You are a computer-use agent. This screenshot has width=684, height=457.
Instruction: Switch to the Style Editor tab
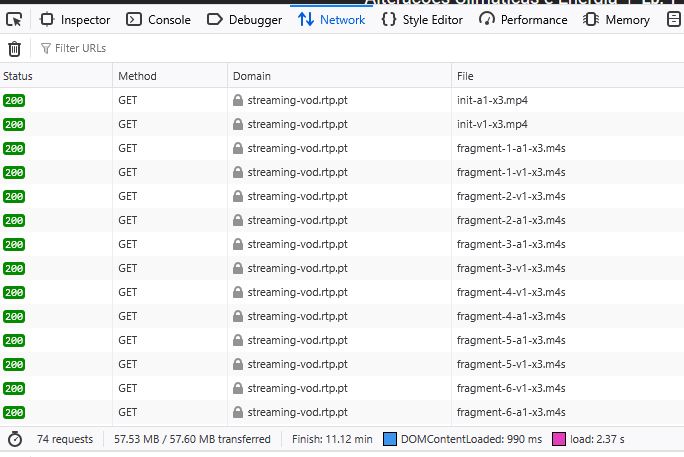(x=424, y=19)
